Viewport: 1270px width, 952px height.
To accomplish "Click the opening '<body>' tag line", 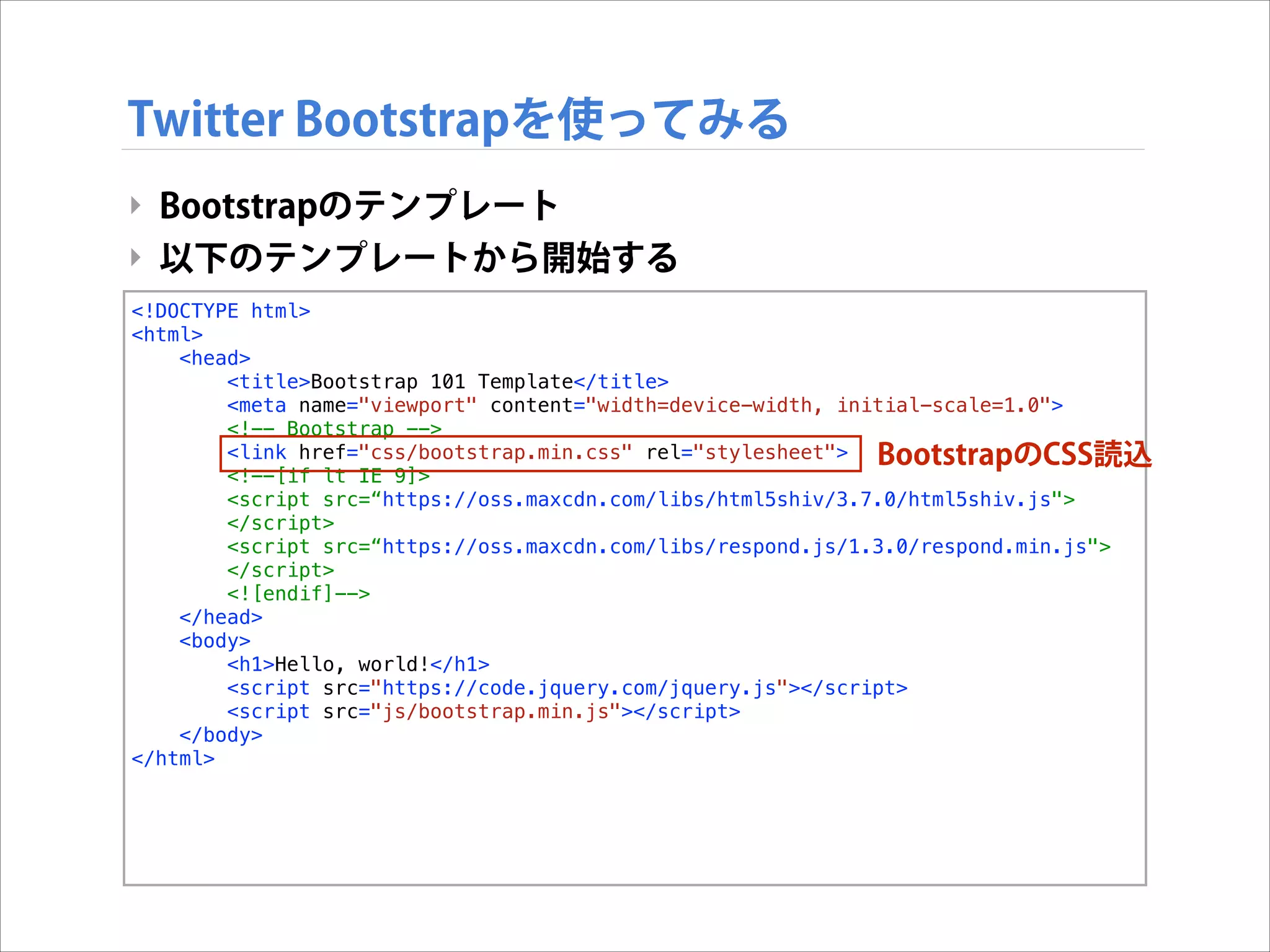I will pyautogui.click(x=215, y=641).
